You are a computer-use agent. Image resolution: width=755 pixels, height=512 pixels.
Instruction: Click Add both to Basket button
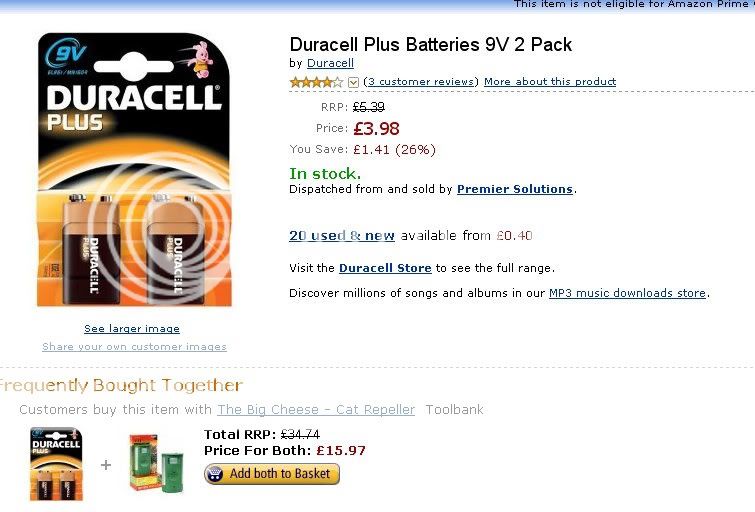click(x=272, y=474)
